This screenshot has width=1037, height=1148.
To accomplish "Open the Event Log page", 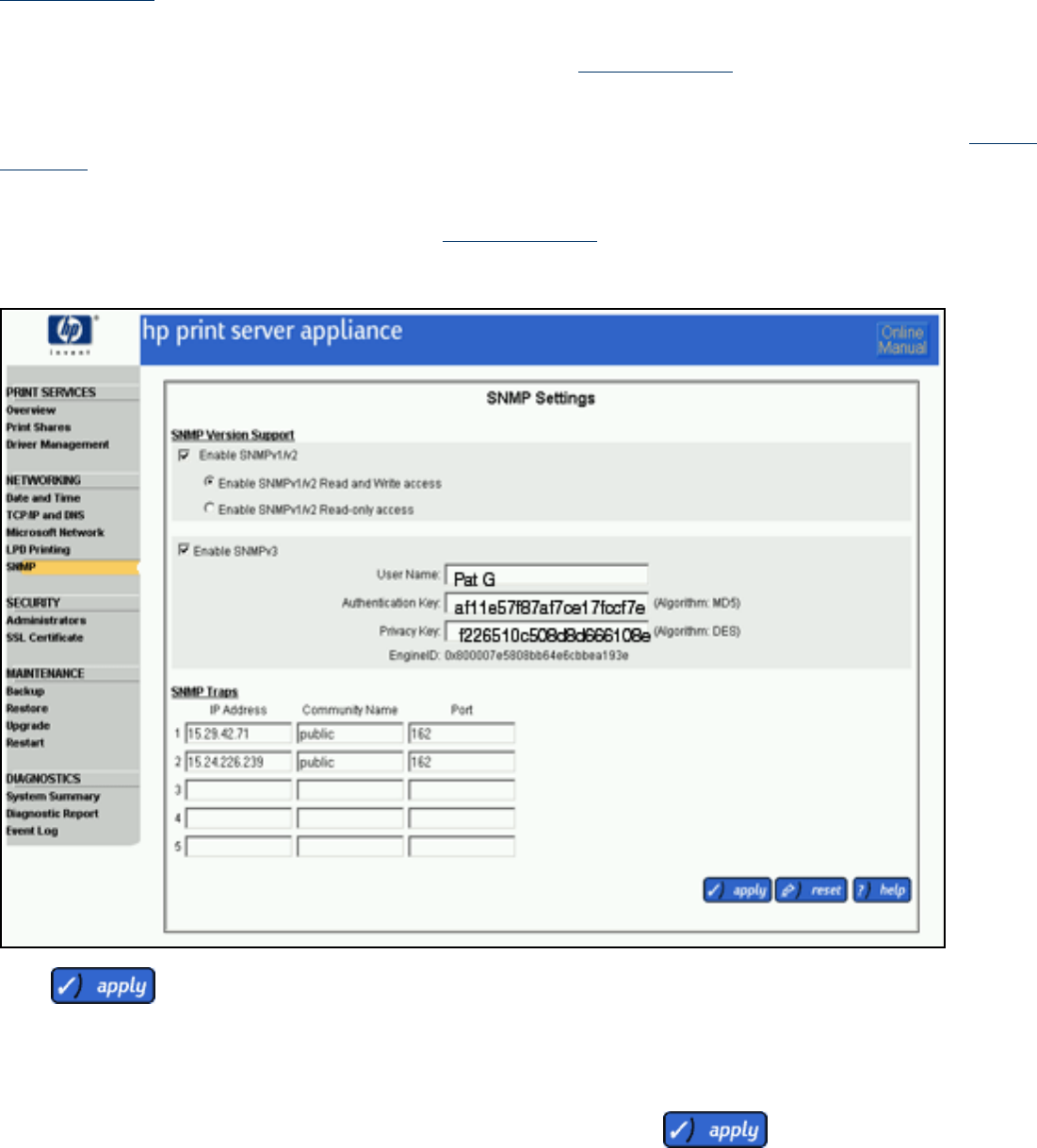I will click(x=32, y=832).
